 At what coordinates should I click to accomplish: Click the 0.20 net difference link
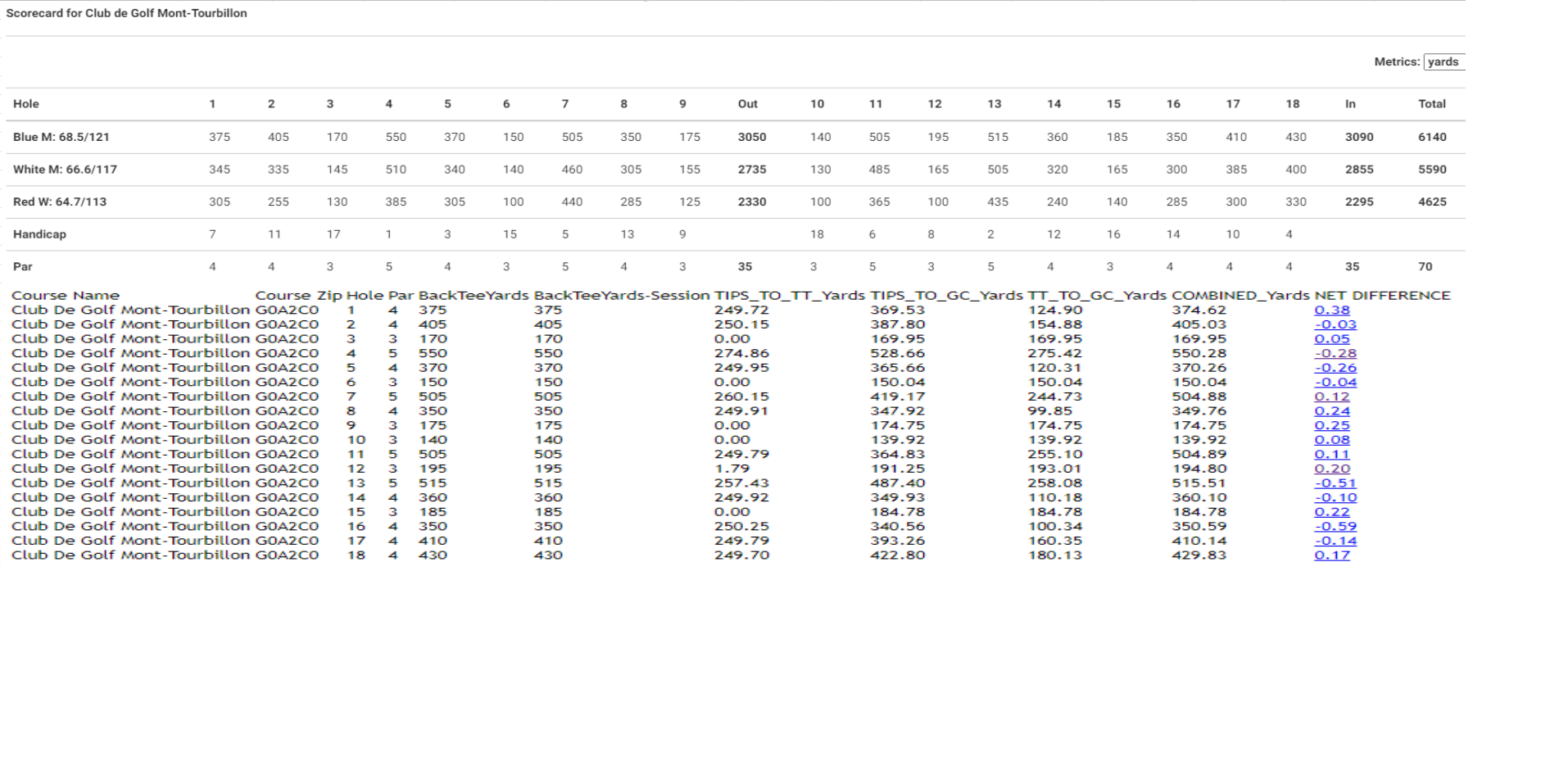click(1332, 469)
